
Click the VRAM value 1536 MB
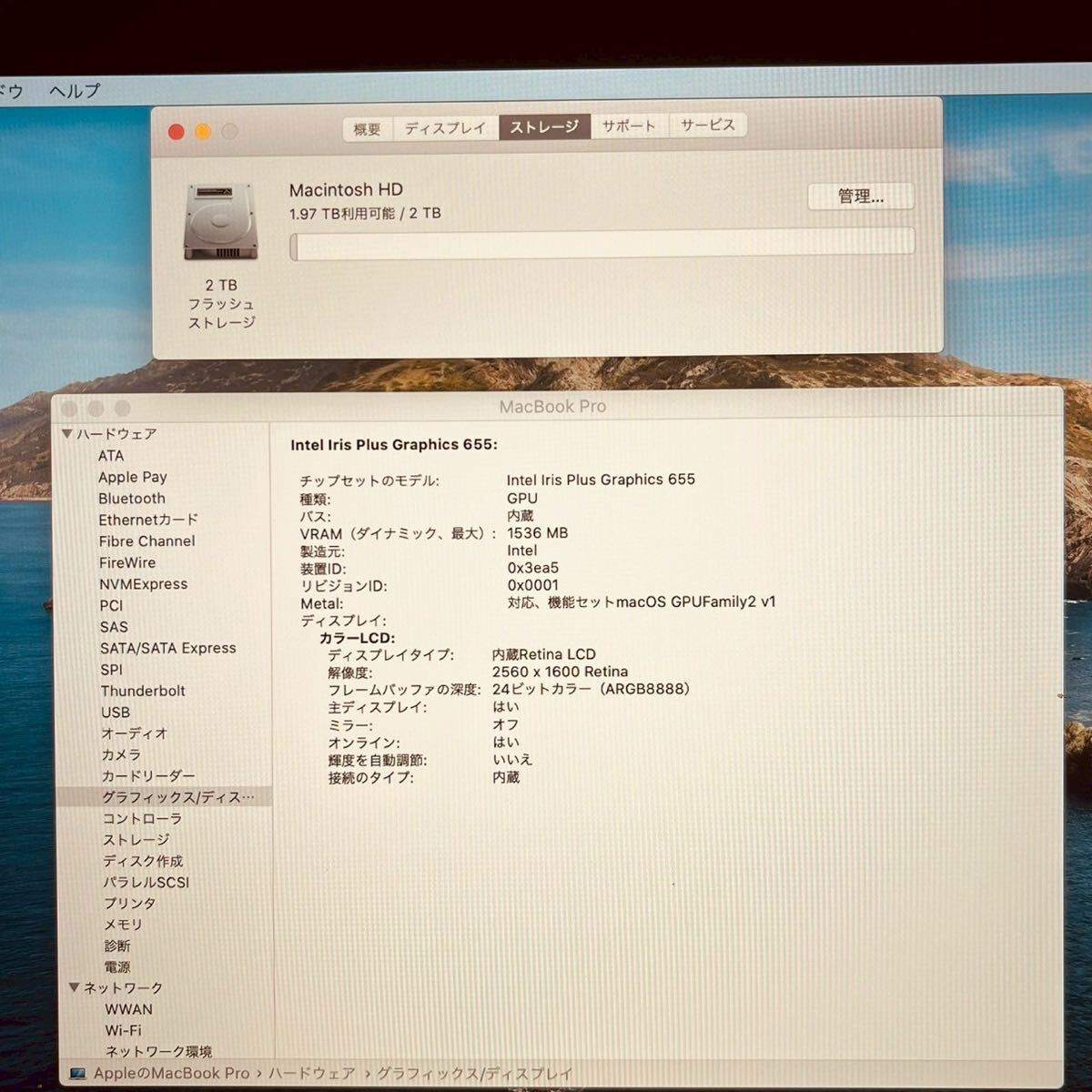click(537, 533)
